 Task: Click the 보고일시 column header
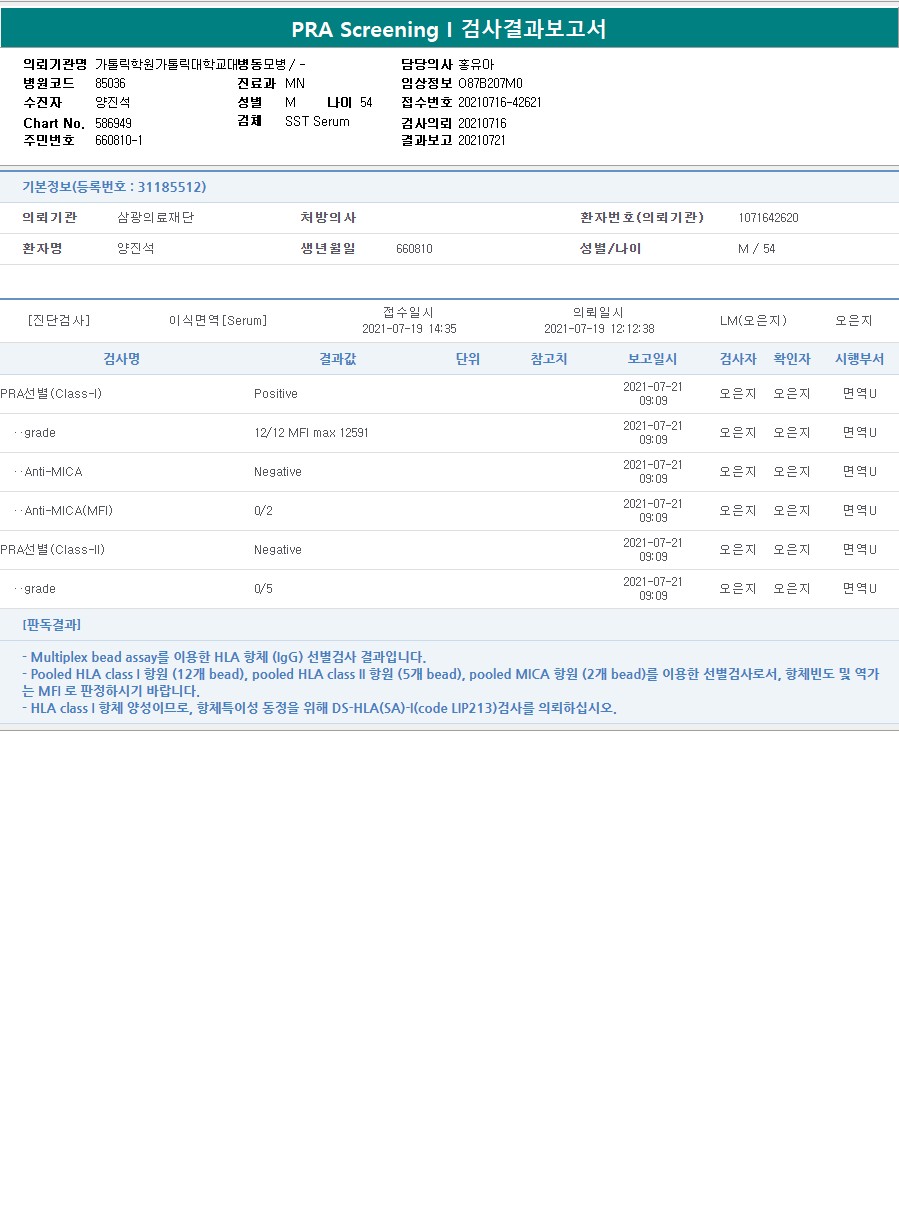tap(653, 358)
